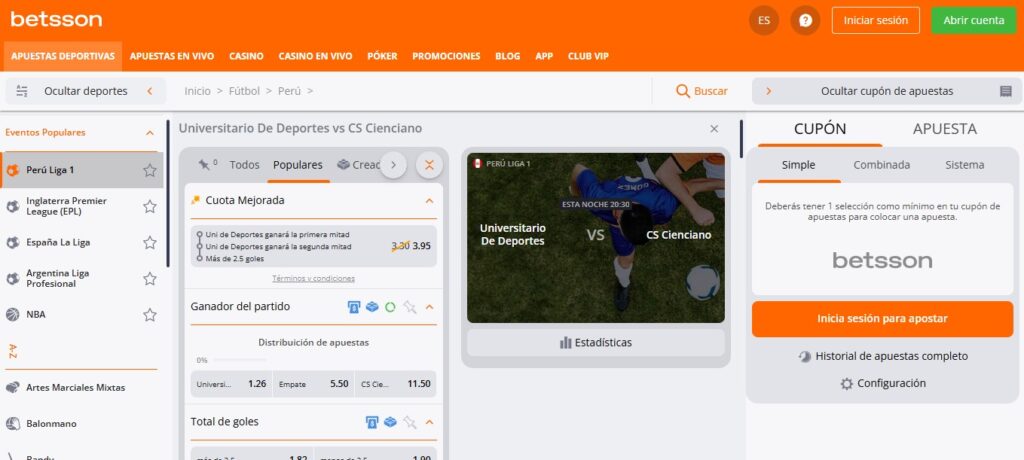Open Apuestas Deportivas menu
The width and height of the screenshot is (1024, 460).
(63, 56)
